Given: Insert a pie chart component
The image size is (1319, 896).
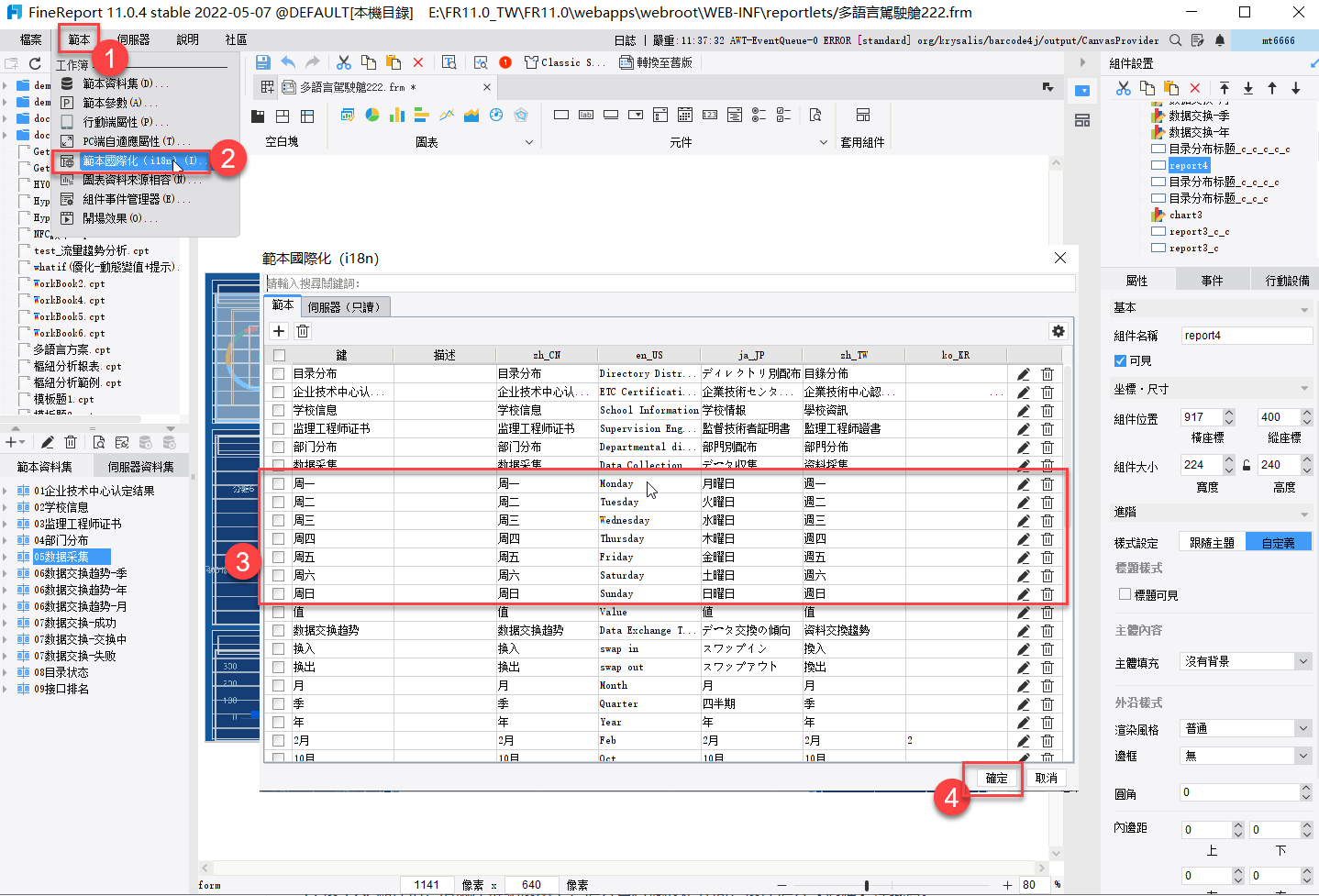Looking at the screenshot, I should pyautogui.click(x=372, y=116).
